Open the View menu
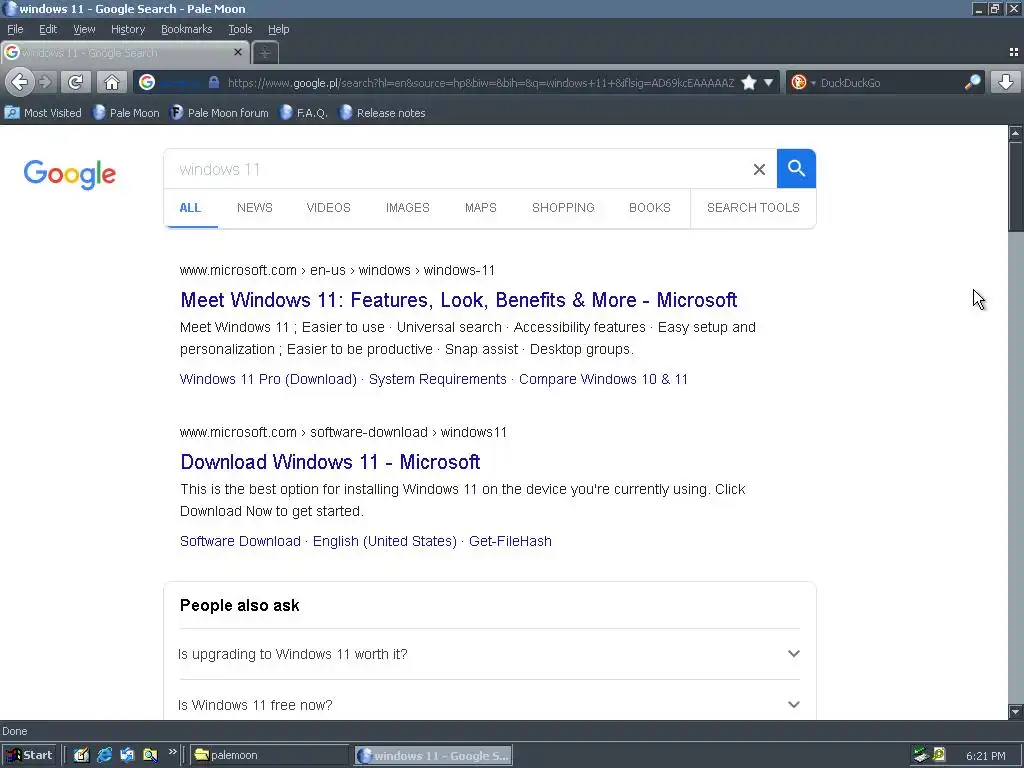 tap(84, 29)
